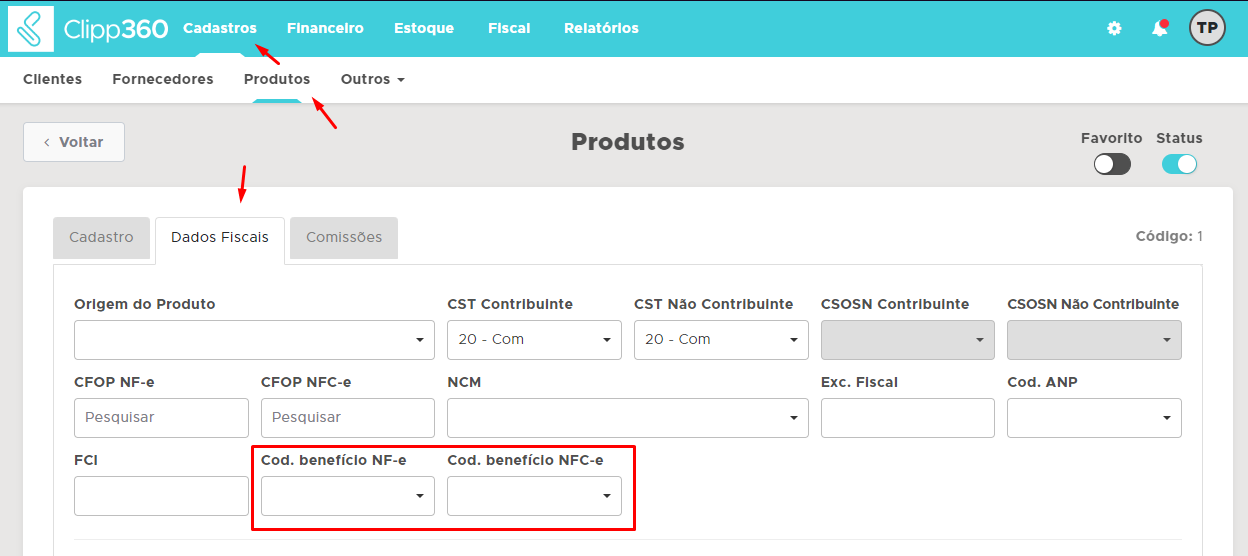
Task: Click the FCI input field
Action: [161, 496]
